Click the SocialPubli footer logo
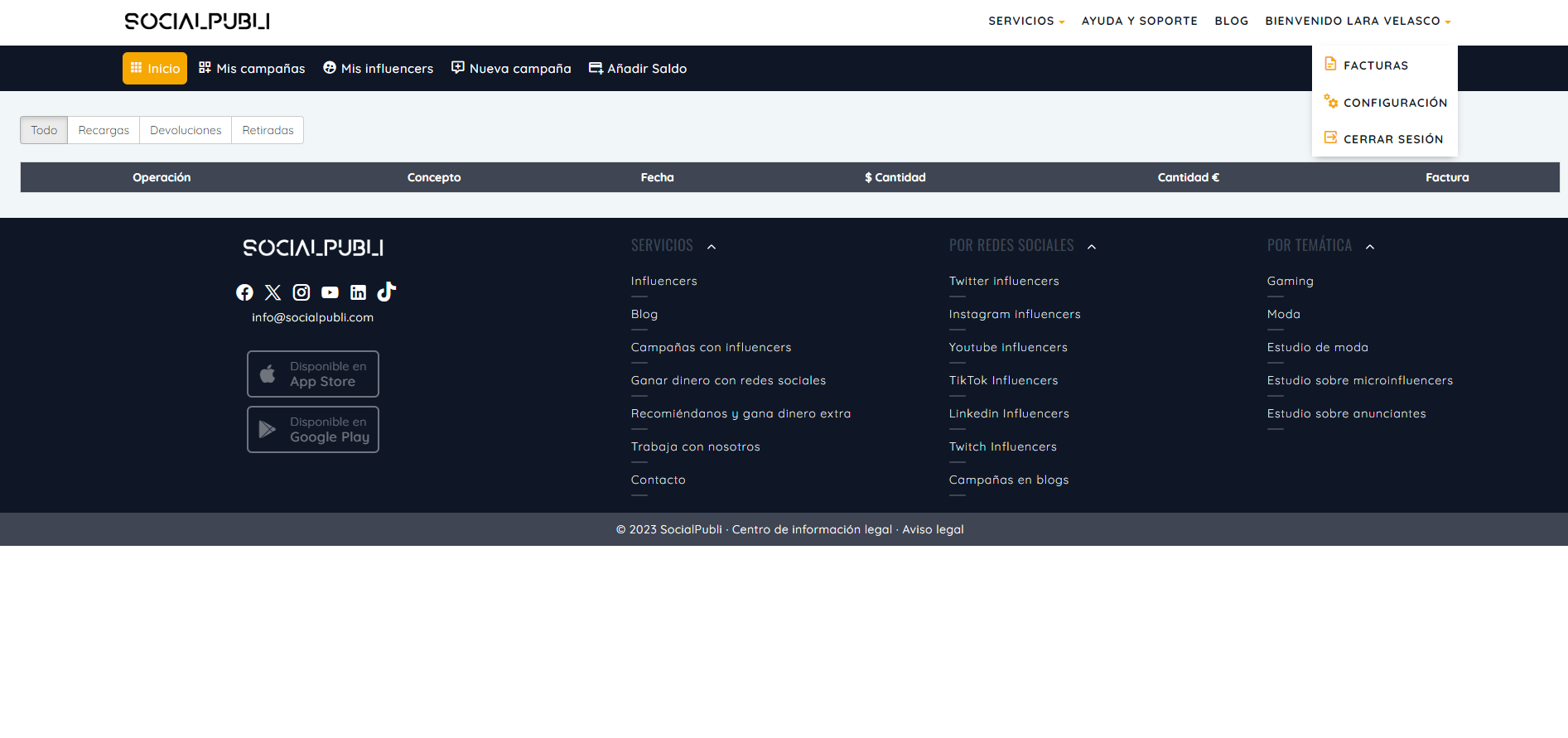 (x=313, y=248)
